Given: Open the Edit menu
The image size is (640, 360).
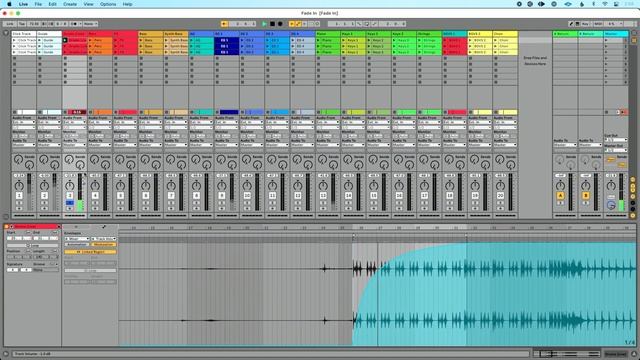Looking at the screenshot, I should coord(52,4).
